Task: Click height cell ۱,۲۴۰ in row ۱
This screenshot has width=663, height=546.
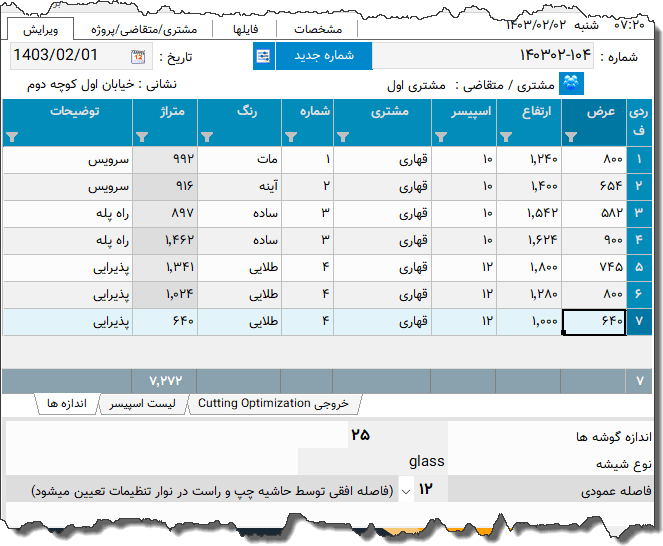Action: [529, 159]
